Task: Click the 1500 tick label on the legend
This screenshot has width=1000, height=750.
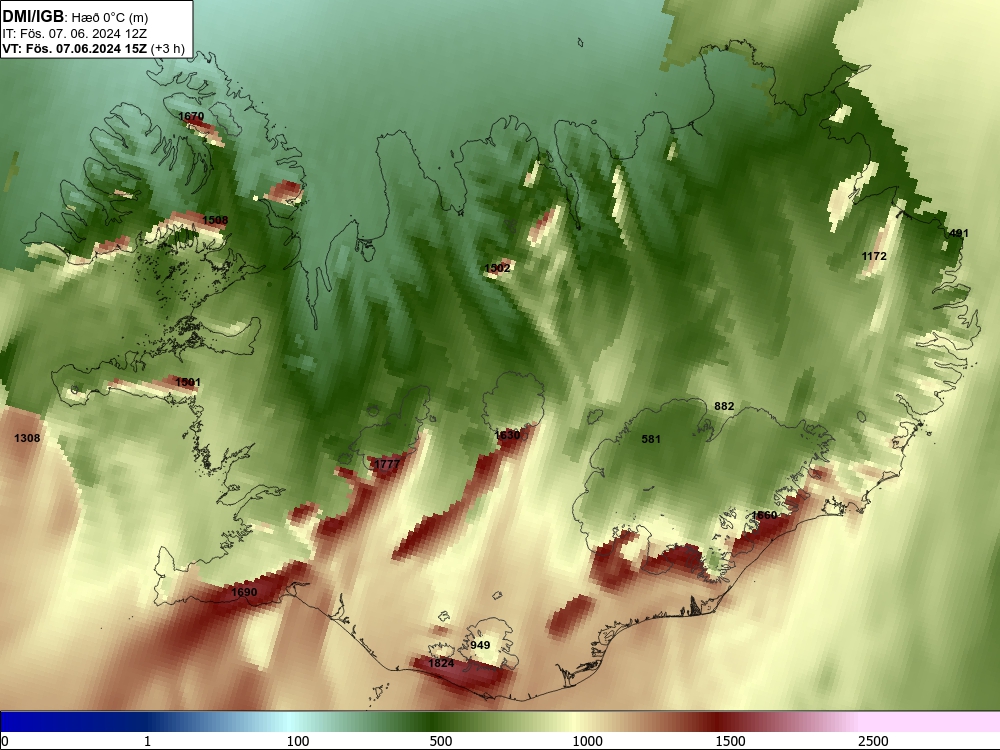Action: (x=730, y=740)
